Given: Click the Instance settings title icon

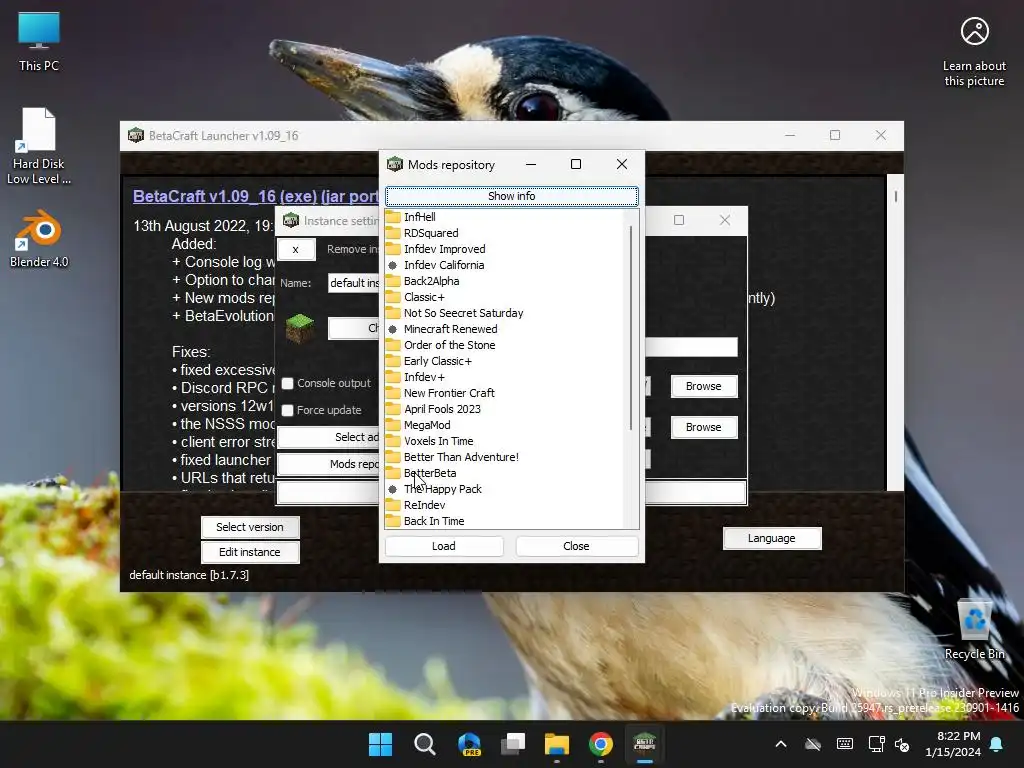Looking at the screenshot, I should click(x=291, y=221).
